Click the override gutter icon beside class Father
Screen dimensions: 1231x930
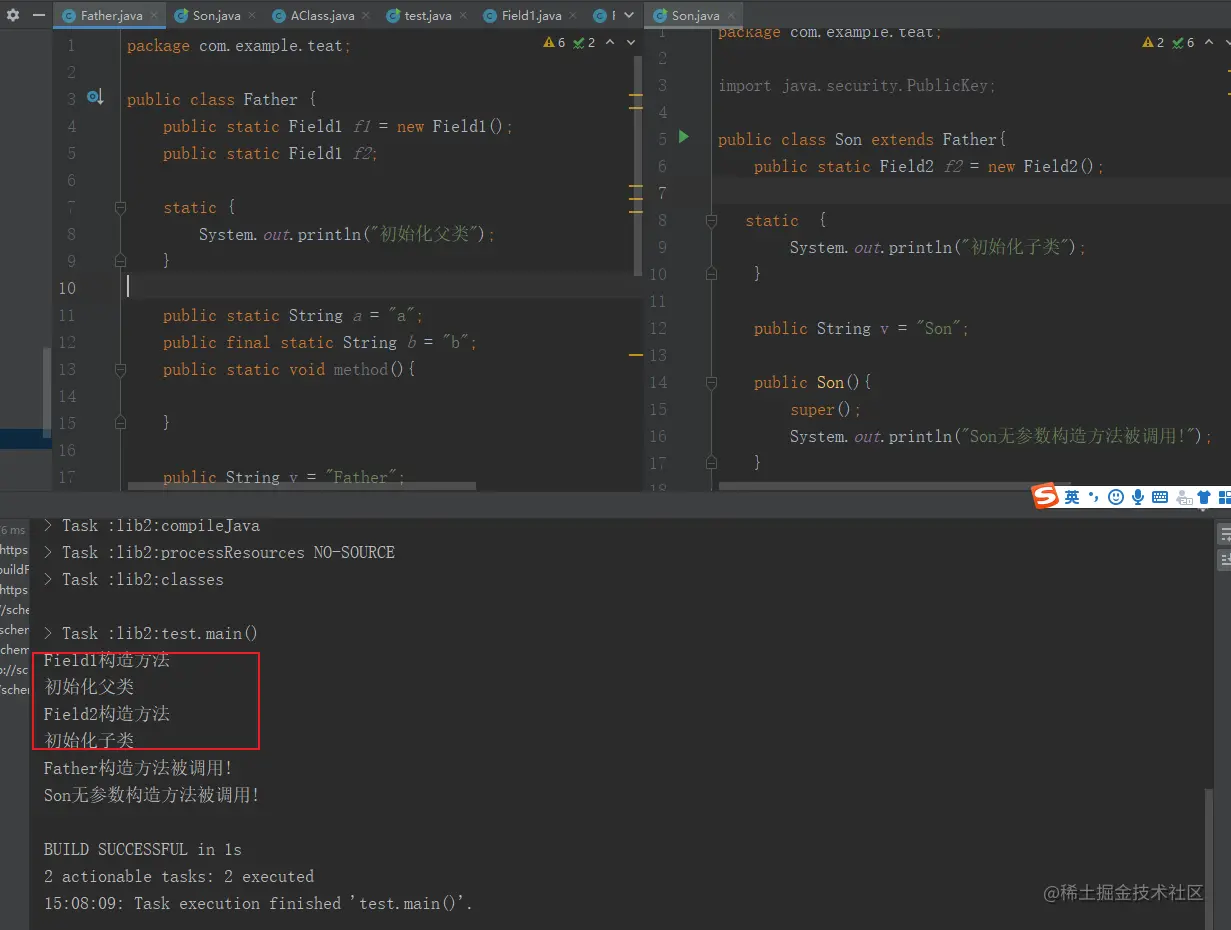click(x=95, y=98)
